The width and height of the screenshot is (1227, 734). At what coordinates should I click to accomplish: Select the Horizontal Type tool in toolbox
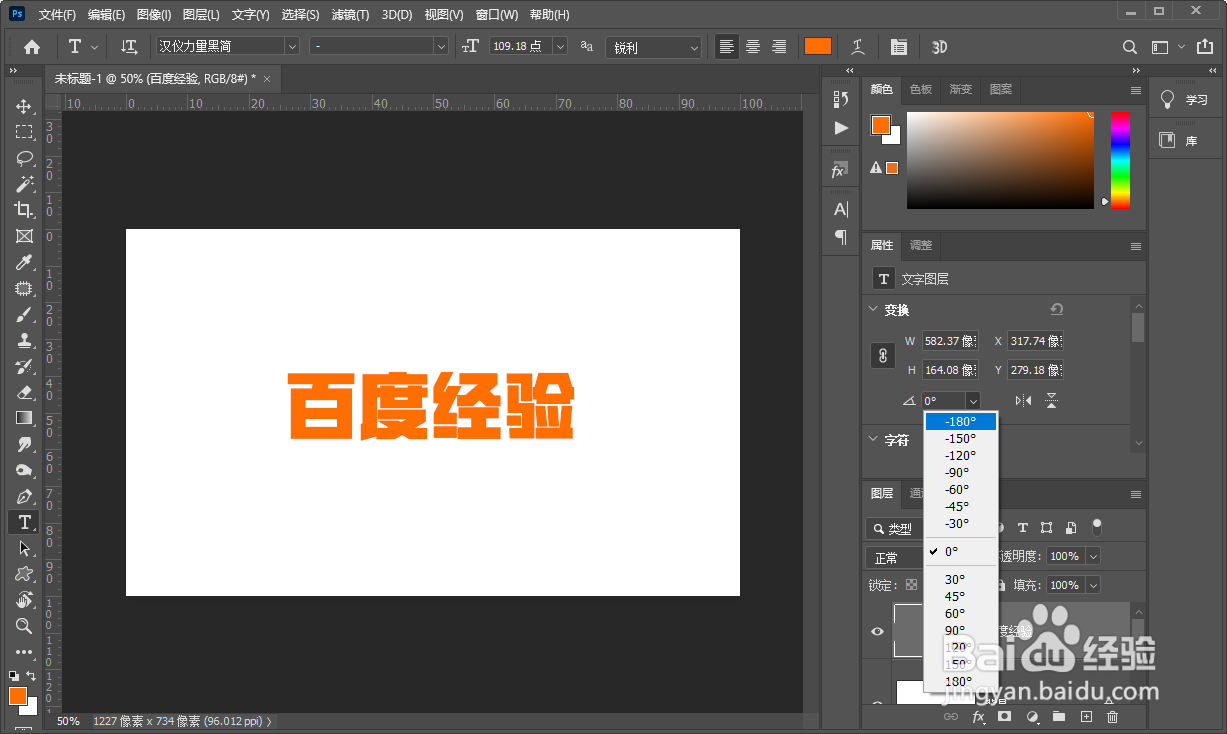[24, 522]
